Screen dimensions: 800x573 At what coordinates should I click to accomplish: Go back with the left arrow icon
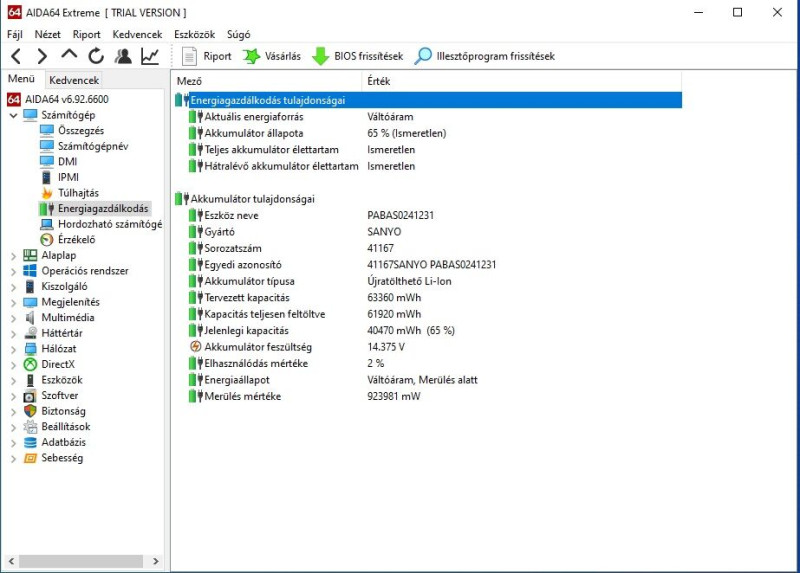(x=16, y=56)
